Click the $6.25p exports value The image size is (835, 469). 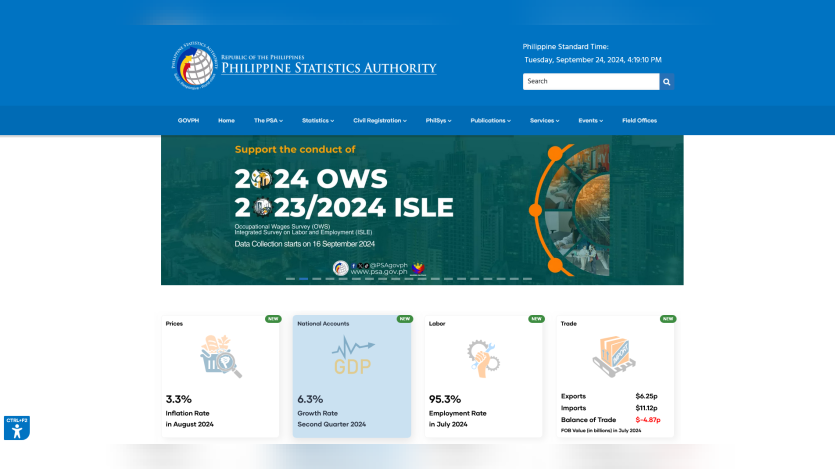click(646, 396)
